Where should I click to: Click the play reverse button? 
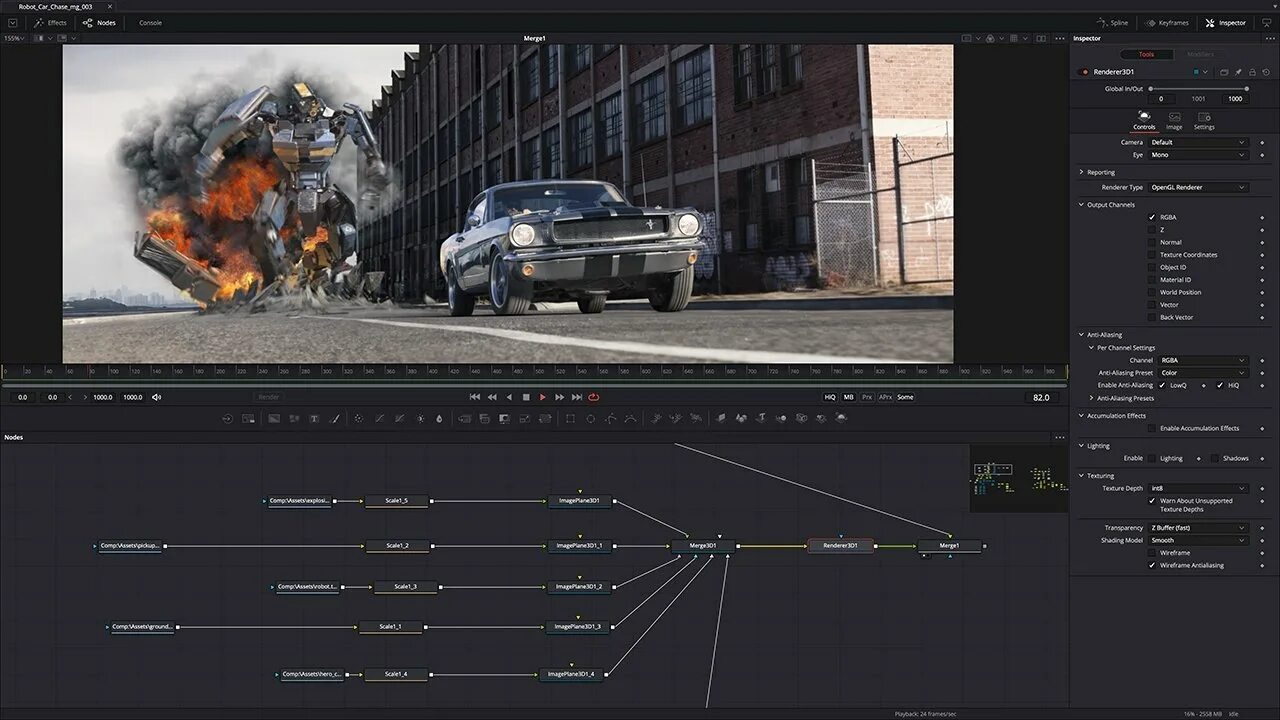tap(509, 397)
